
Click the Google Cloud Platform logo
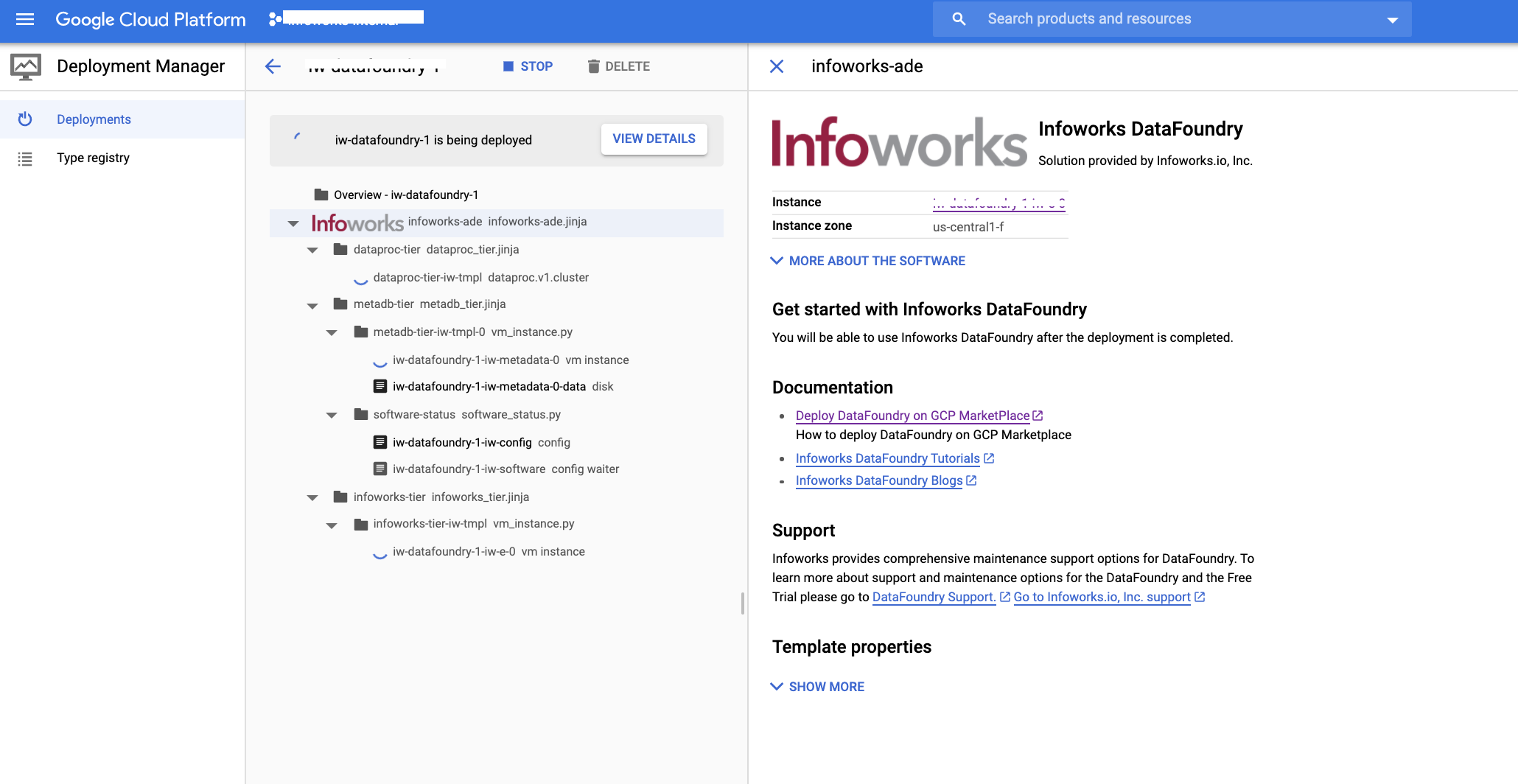[x=150, y=19]
